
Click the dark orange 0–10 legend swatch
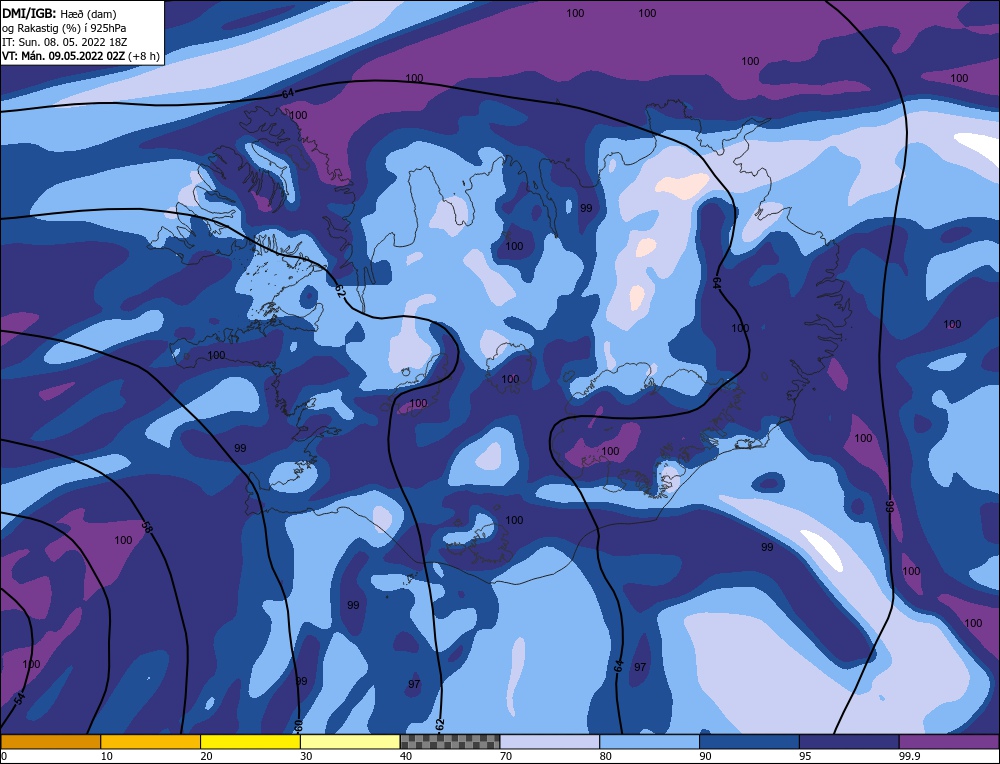(x=50, y=741)
